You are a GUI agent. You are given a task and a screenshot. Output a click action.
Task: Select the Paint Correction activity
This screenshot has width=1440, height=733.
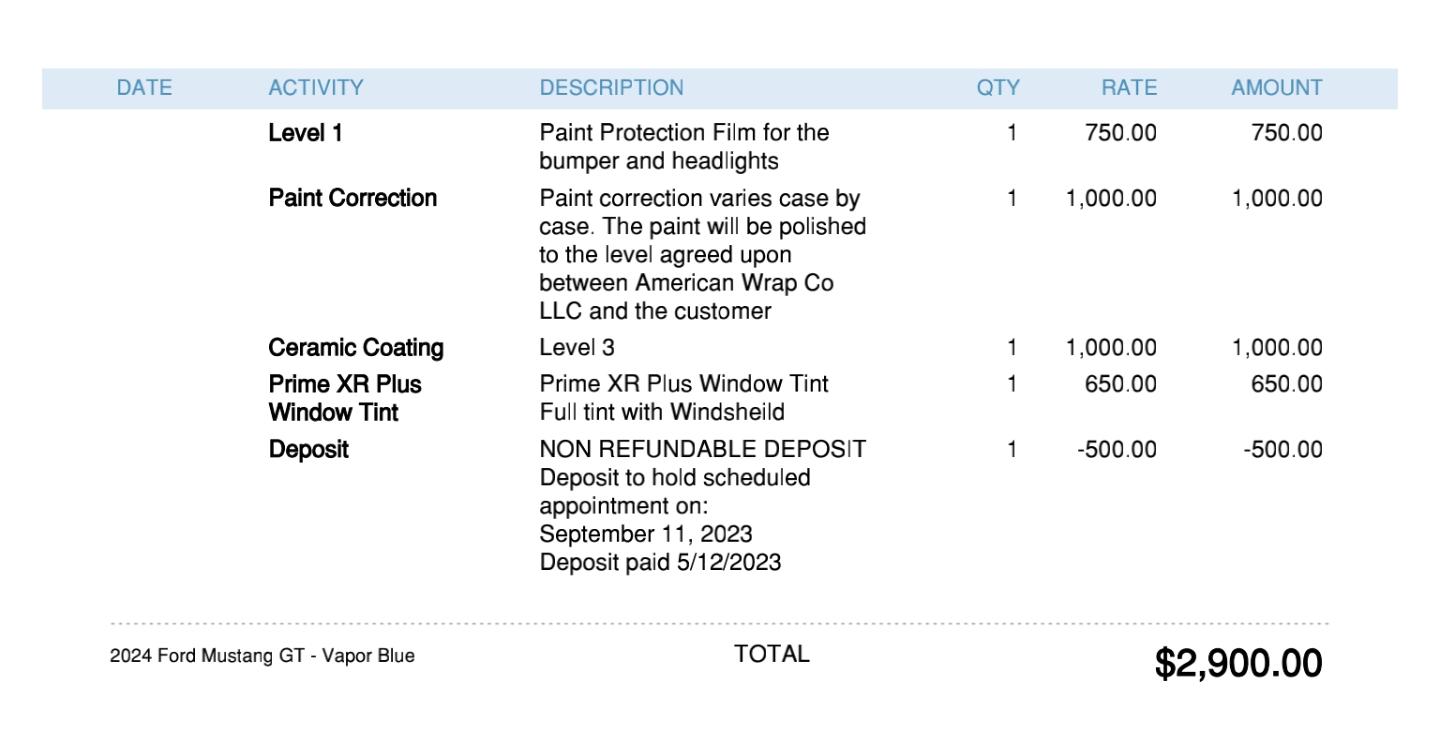pos(353,198)
